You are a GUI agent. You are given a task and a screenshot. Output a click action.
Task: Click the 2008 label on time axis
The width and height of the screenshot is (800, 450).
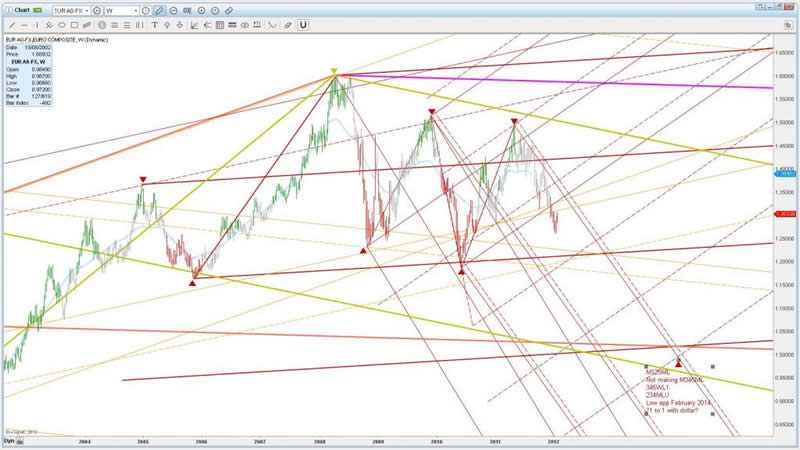tap(320, 441)
